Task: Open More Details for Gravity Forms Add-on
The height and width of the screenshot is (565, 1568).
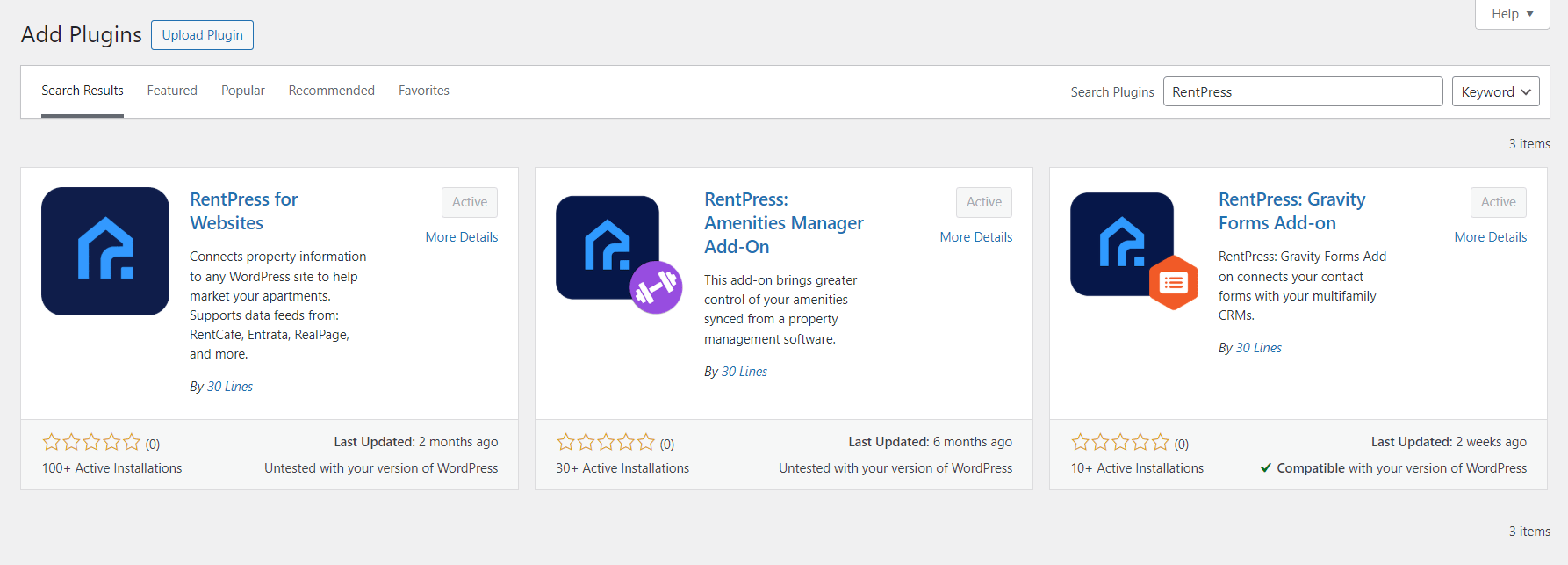Action: (1491, 237)
